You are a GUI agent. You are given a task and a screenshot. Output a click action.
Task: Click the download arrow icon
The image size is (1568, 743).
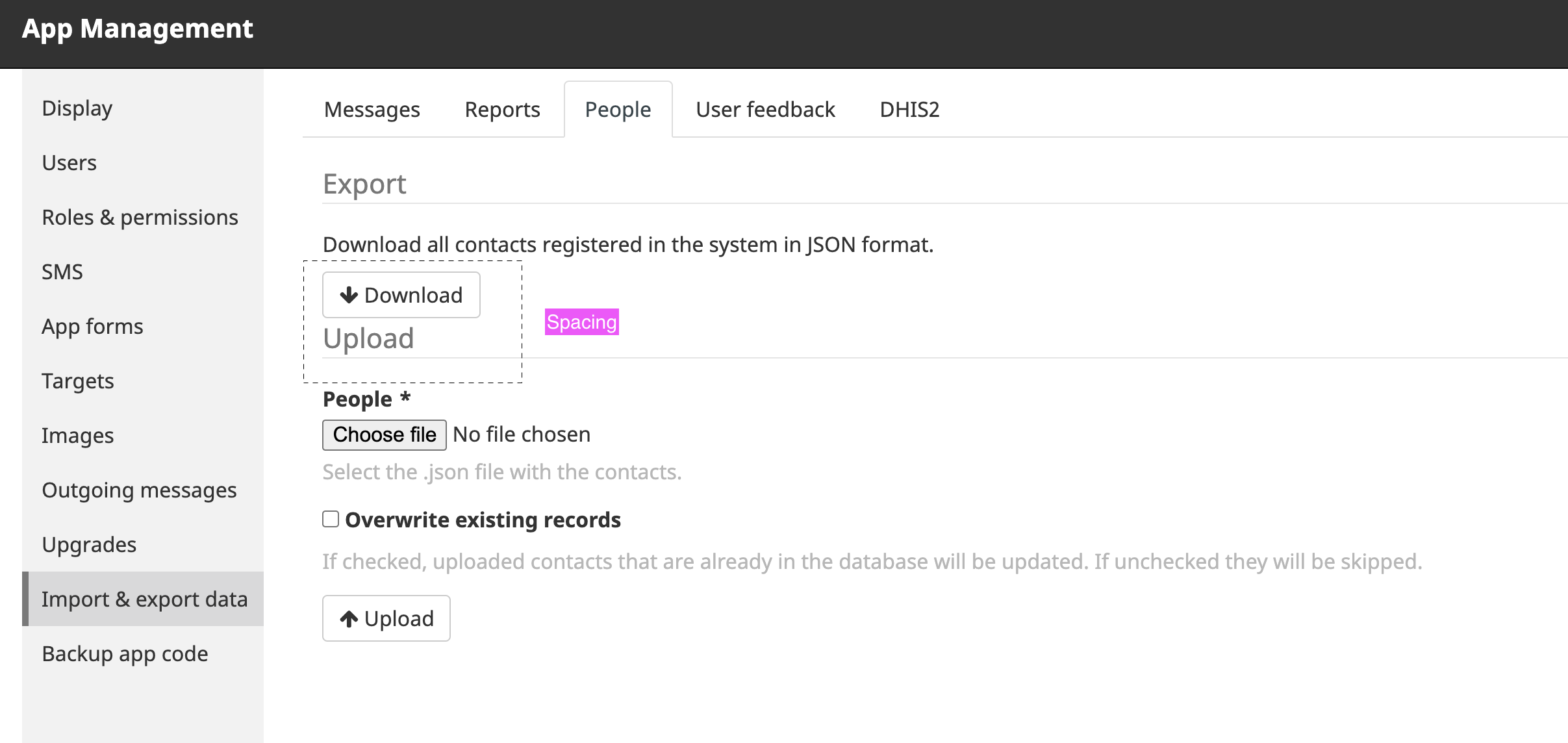click(349, 296)
